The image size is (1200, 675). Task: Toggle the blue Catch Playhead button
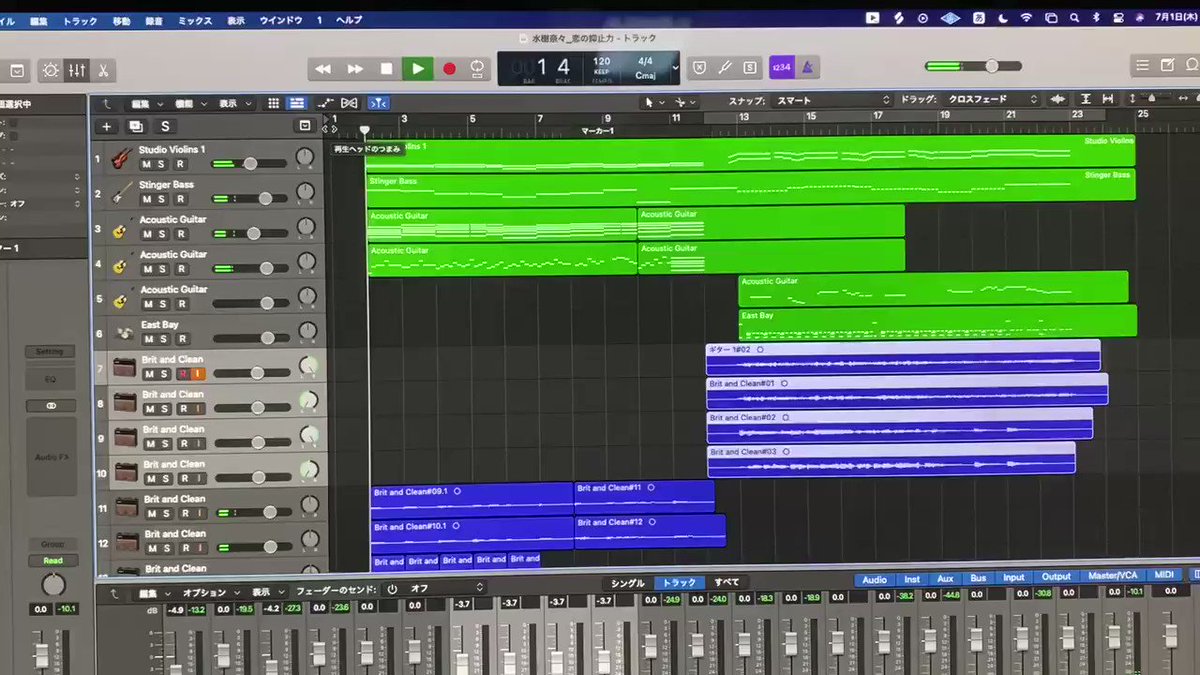click(378, 103)
